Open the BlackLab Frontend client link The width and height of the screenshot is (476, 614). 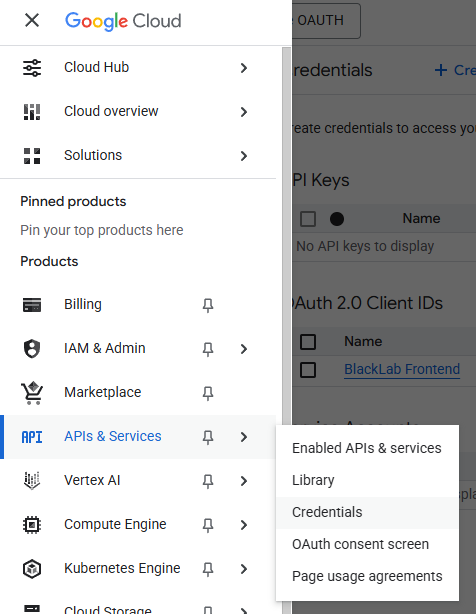coord(402,369)
